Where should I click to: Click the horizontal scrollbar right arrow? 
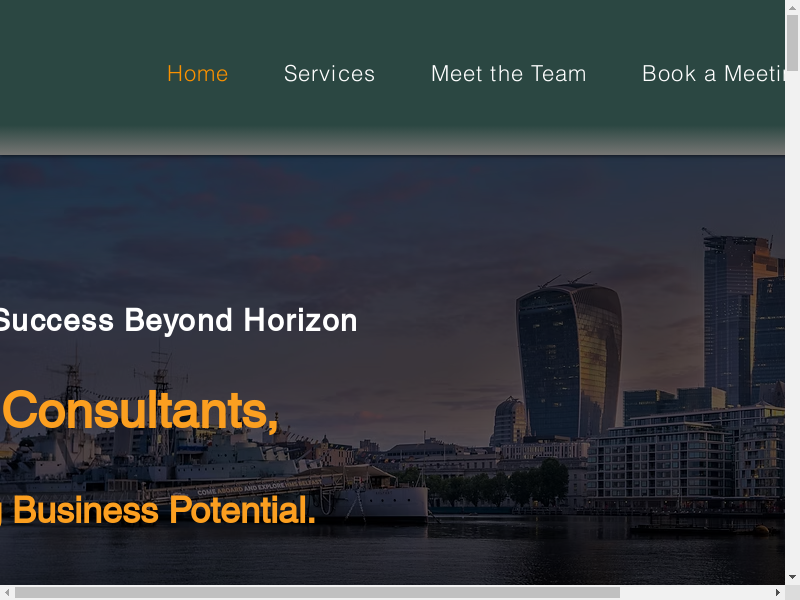[778, 592]
